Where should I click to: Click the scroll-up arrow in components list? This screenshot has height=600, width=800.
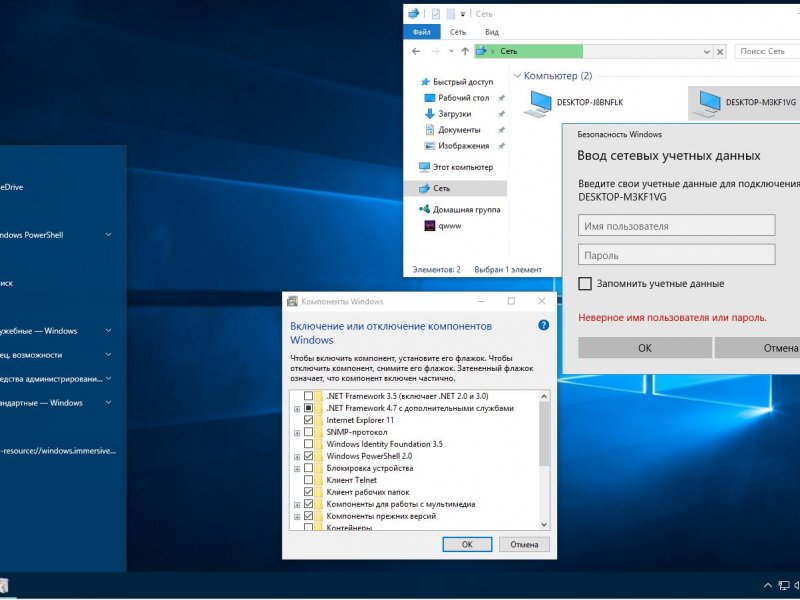[x=544, y=396]
